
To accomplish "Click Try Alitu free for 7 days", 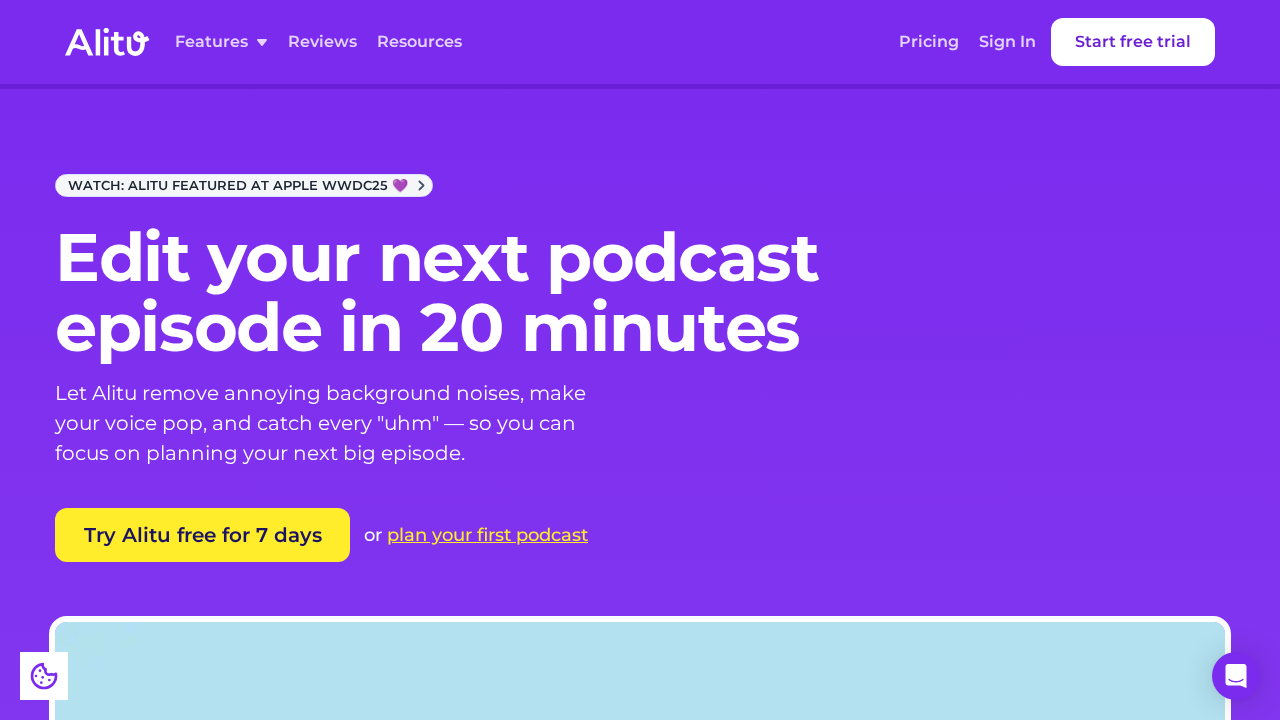I will click(202, 535).
